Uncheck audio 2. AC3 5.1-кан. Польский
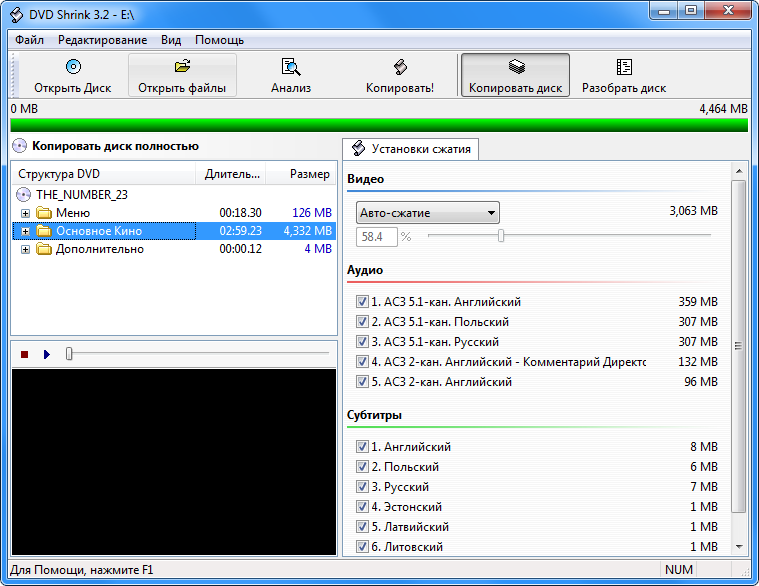This screenshot has height=586, width=759. (362, 321)
